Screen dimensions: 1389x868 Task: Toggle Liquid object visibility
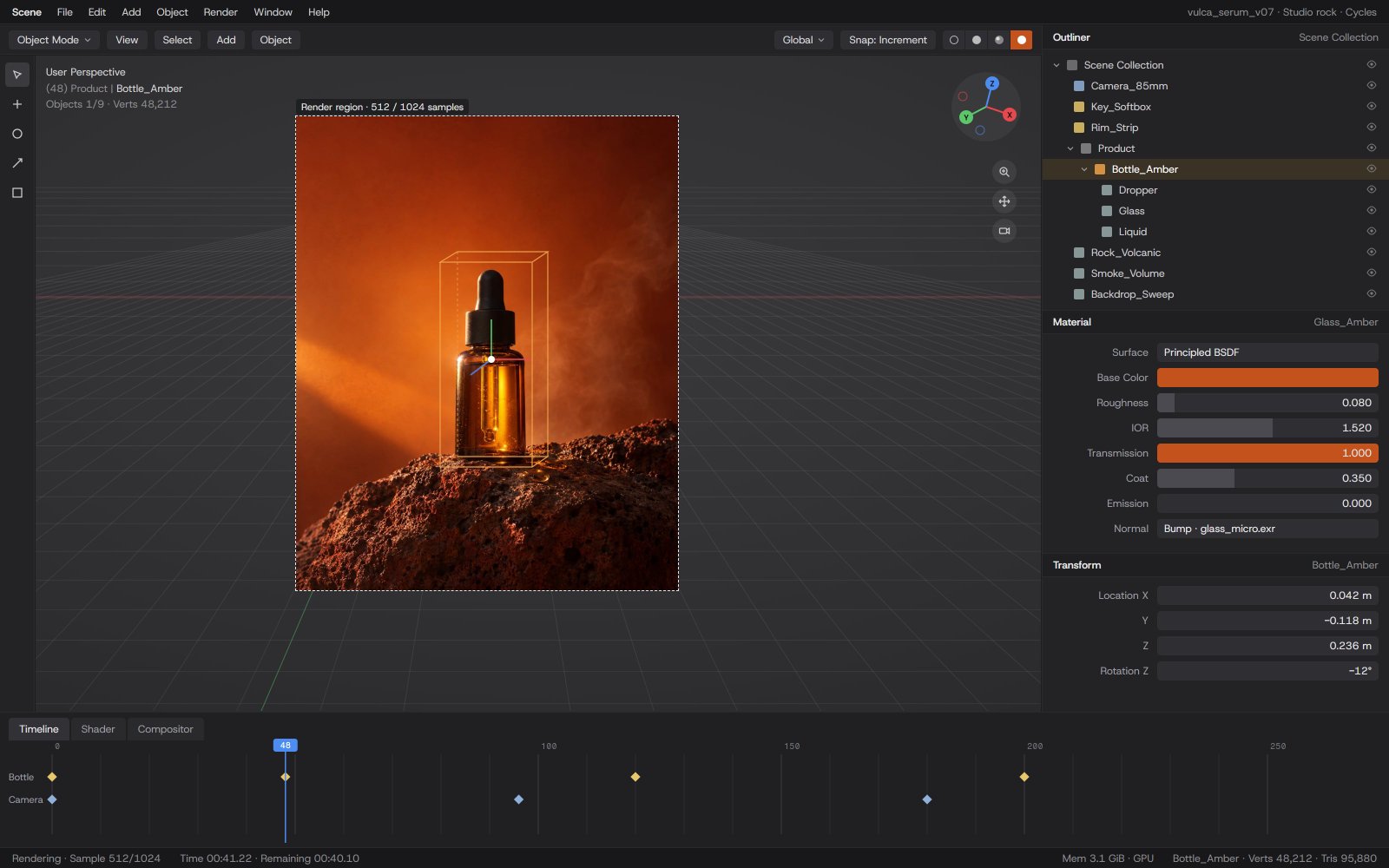coord(1372,232)
